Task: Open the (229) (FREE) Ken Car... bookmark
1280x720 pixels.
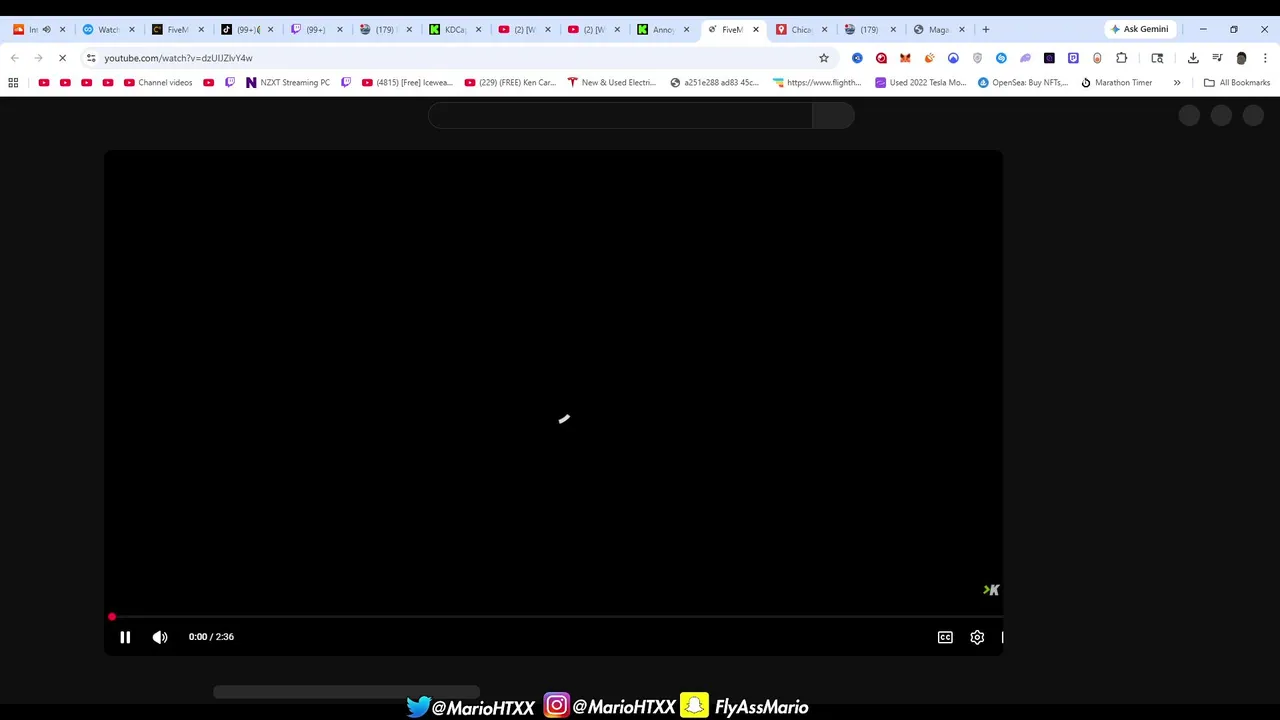Action: pyautogui.click(x=510, y=83)
